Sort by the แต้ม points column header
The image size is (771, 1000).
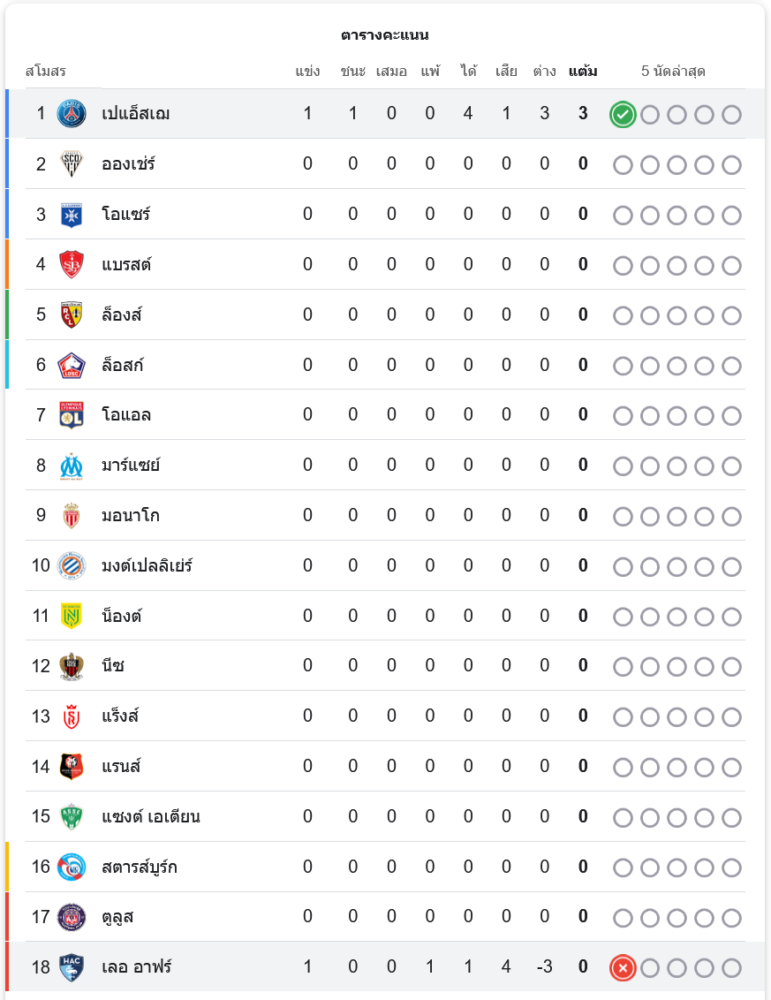[x=583, y=71]
